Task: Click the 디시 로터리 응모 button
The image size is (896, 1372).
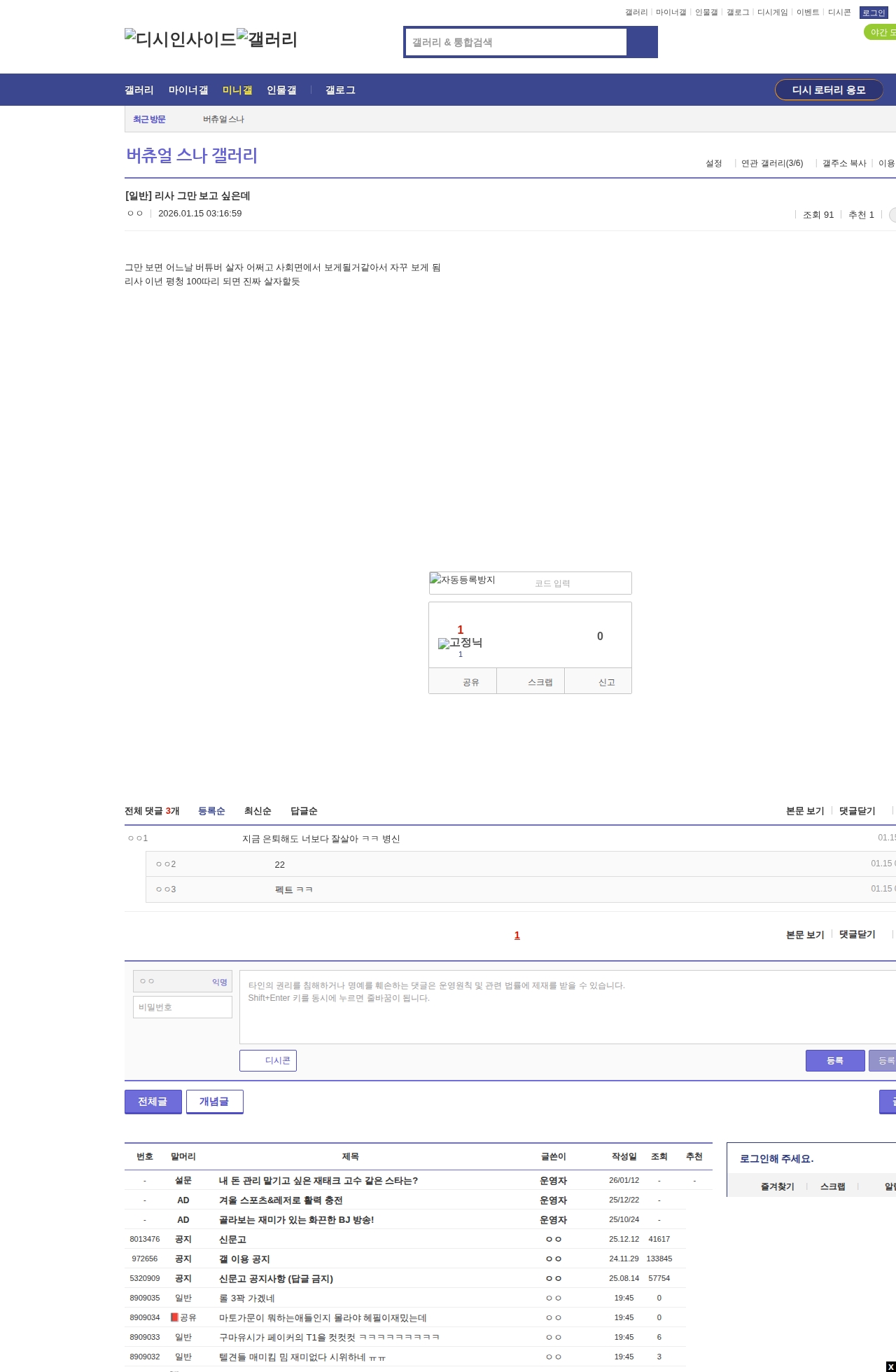Action: tap(828, 90)
